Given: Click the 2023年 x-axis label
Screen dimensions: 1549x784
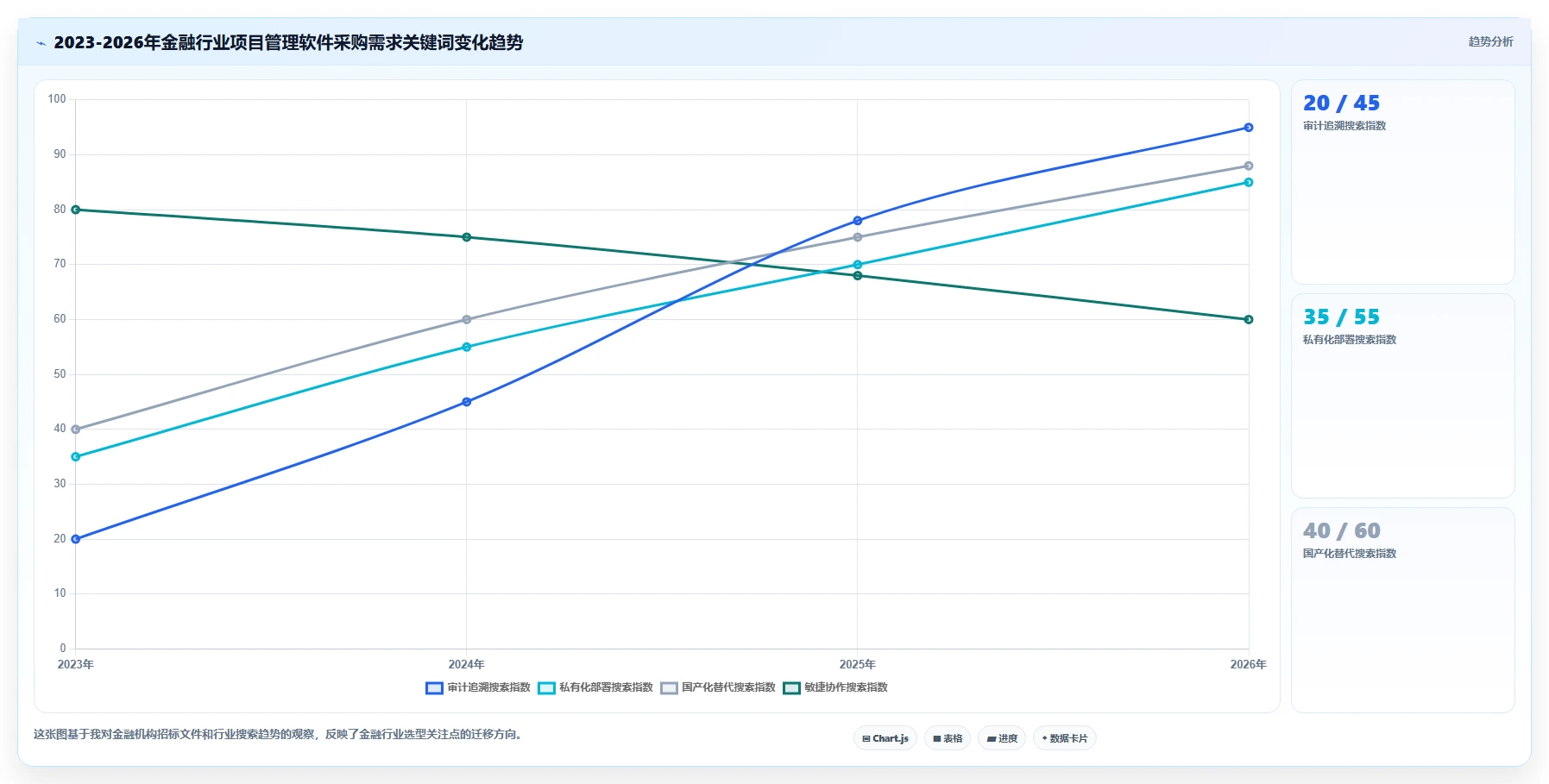Looking at the screenshot, I should pyautogui.click(x=76, y=664).
